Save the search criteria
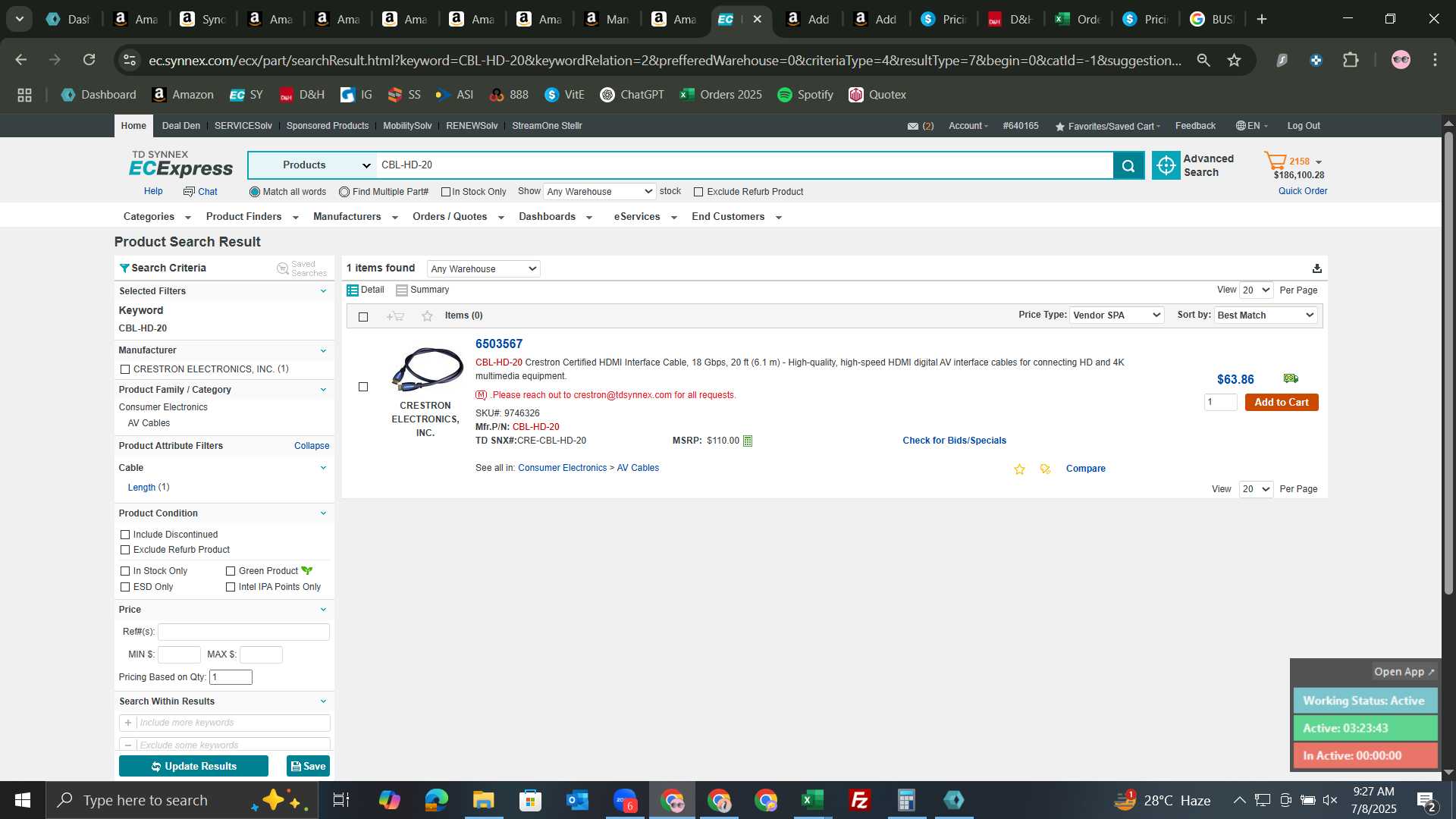The height and width of the screenshot is (819, 1456). 308,767
